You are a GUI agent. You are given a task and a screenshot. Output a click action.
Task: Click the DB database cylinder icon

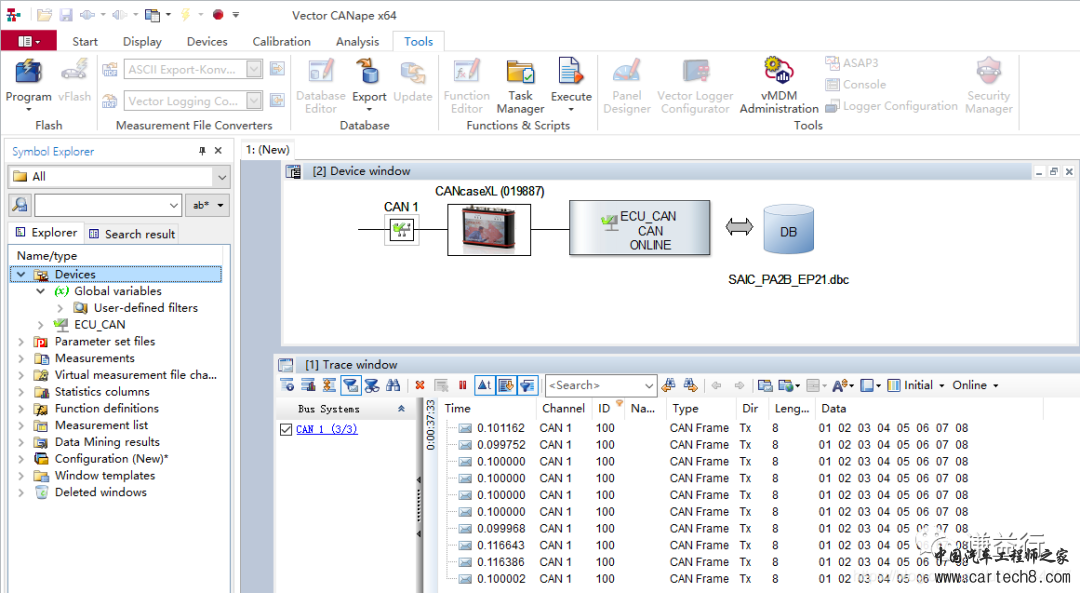tap(789, 230)
